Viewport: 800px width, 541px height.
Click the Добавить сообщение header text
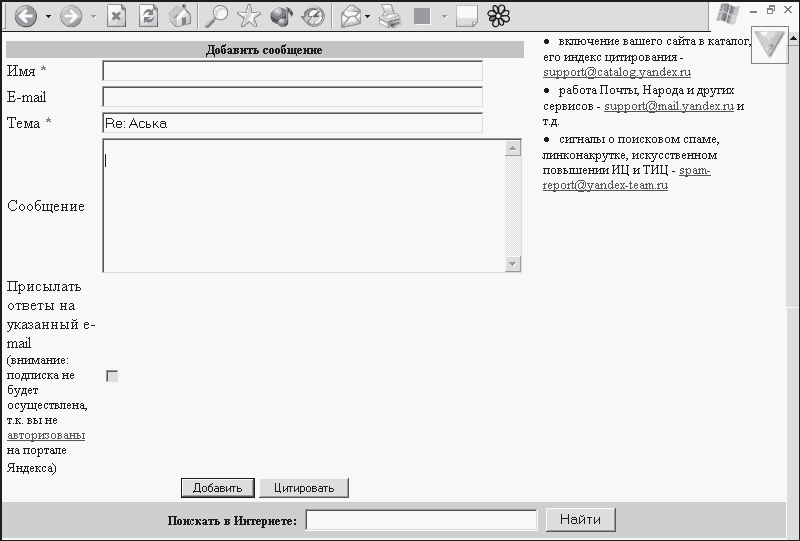coord(264,50)
